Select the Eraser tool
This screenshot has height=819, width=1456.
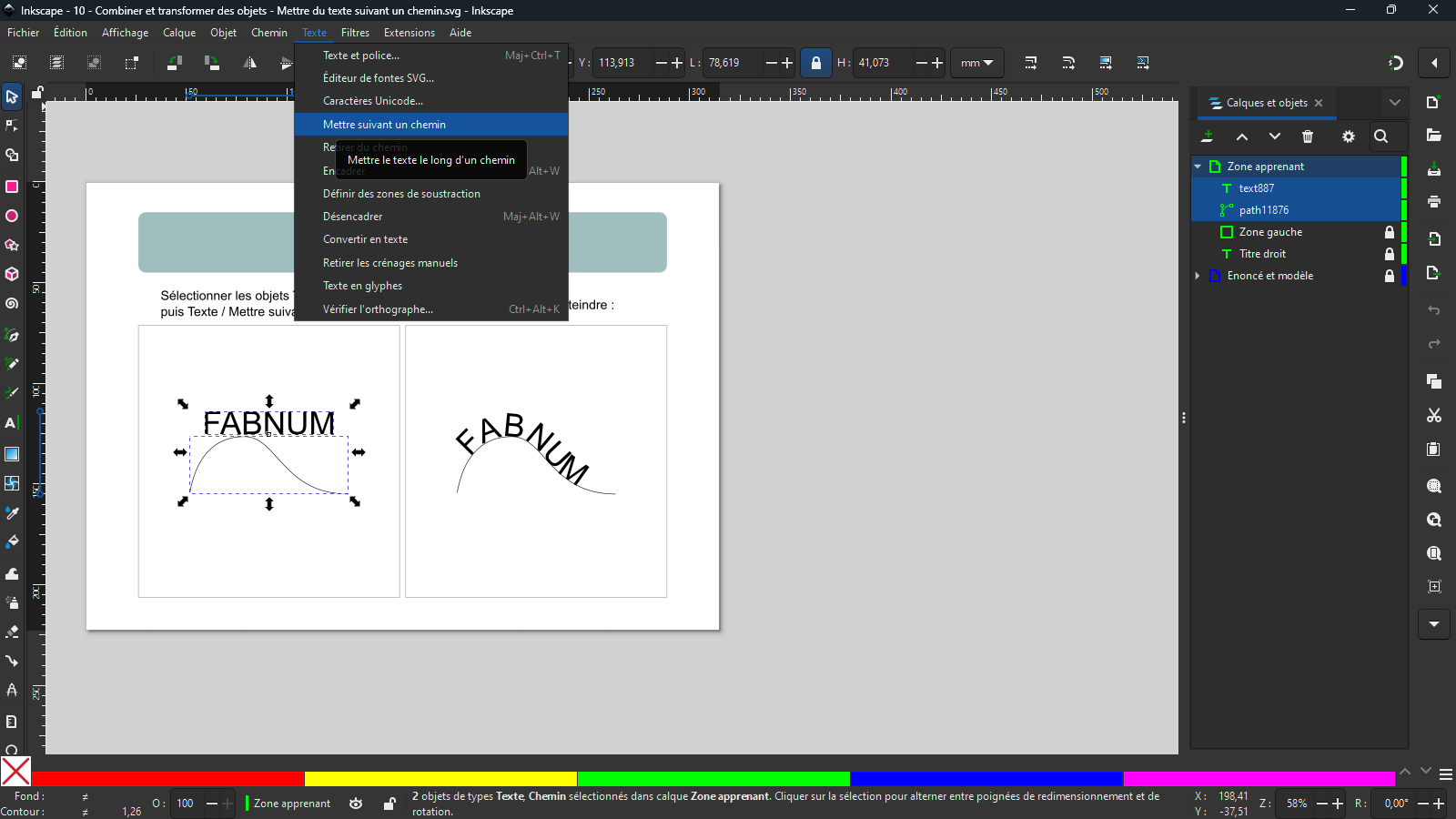pos(12,632)
